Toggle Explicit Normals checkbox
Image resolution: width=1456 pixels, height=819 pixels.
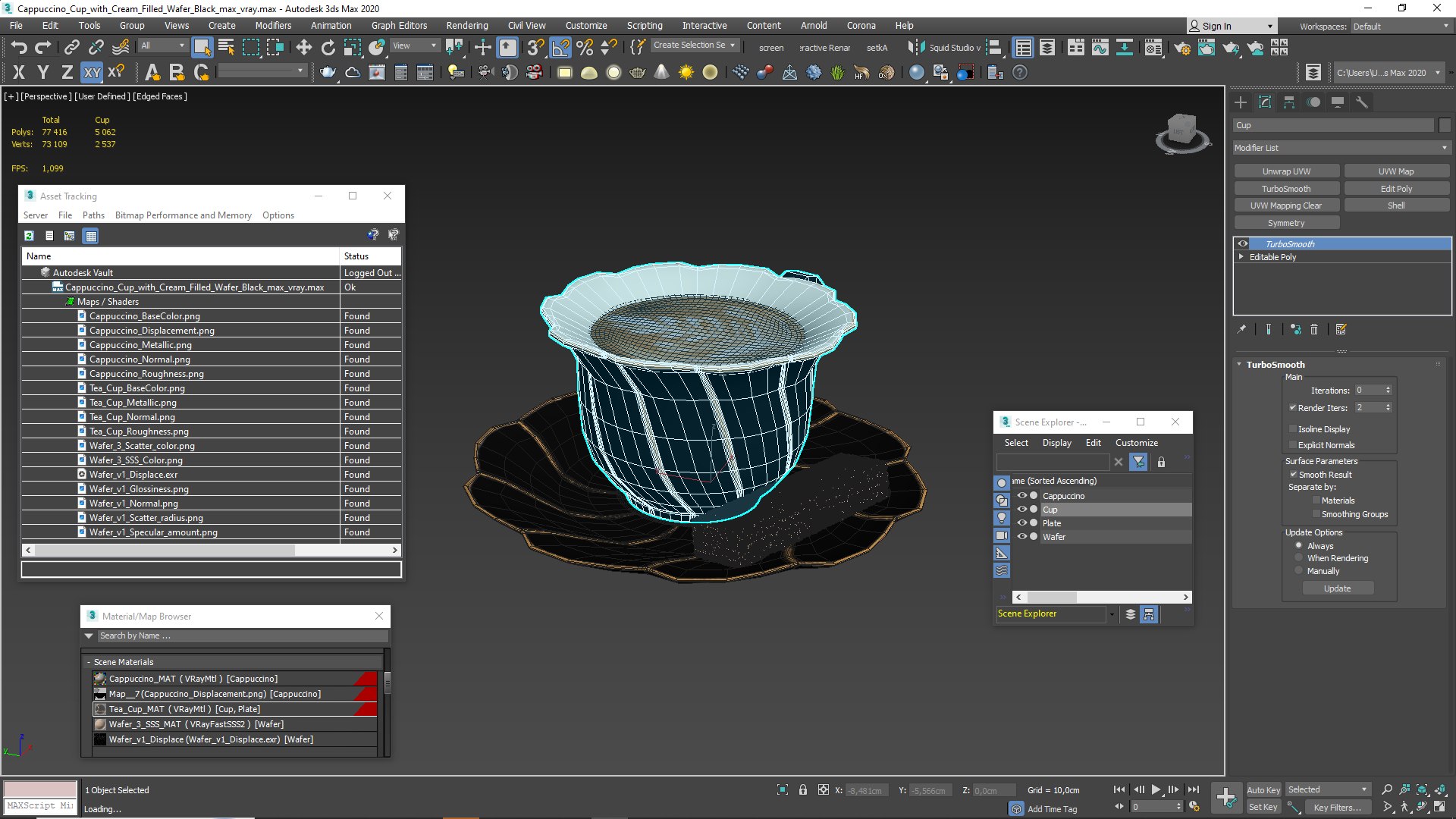pos(1293,445)
